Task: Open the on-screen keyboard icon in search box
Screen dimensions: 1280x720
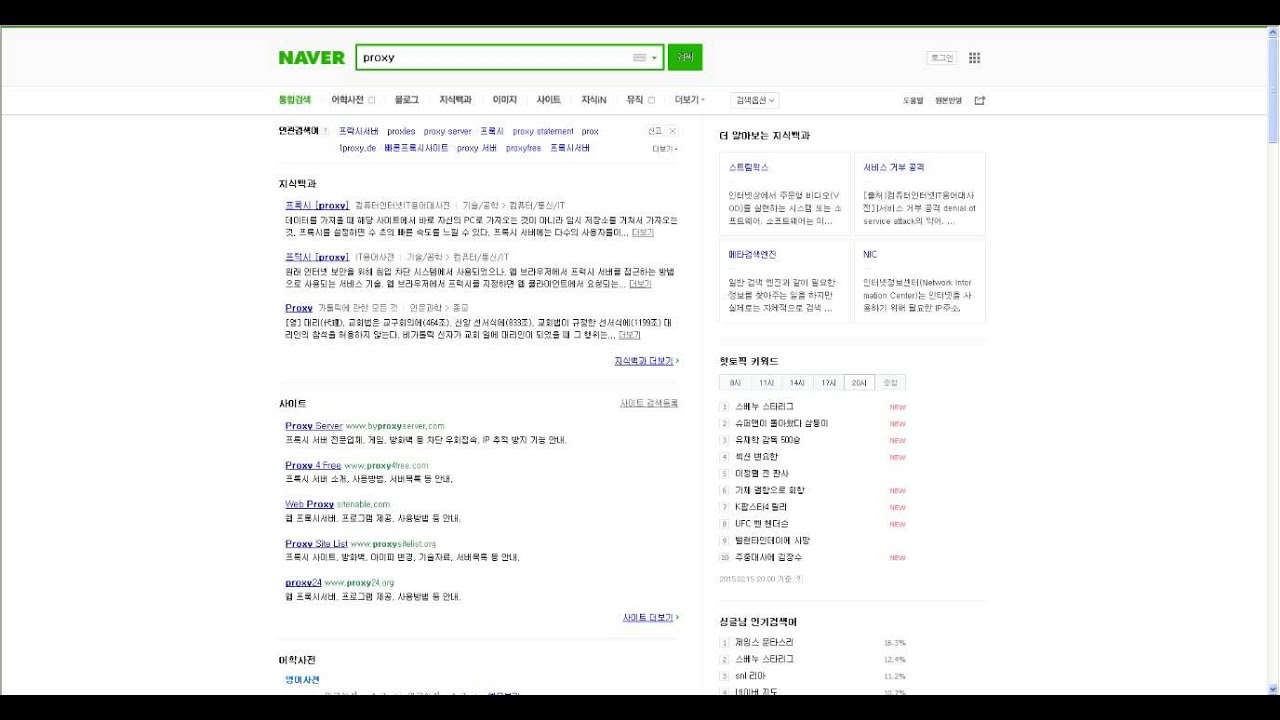Action: [x=640, y=58]
